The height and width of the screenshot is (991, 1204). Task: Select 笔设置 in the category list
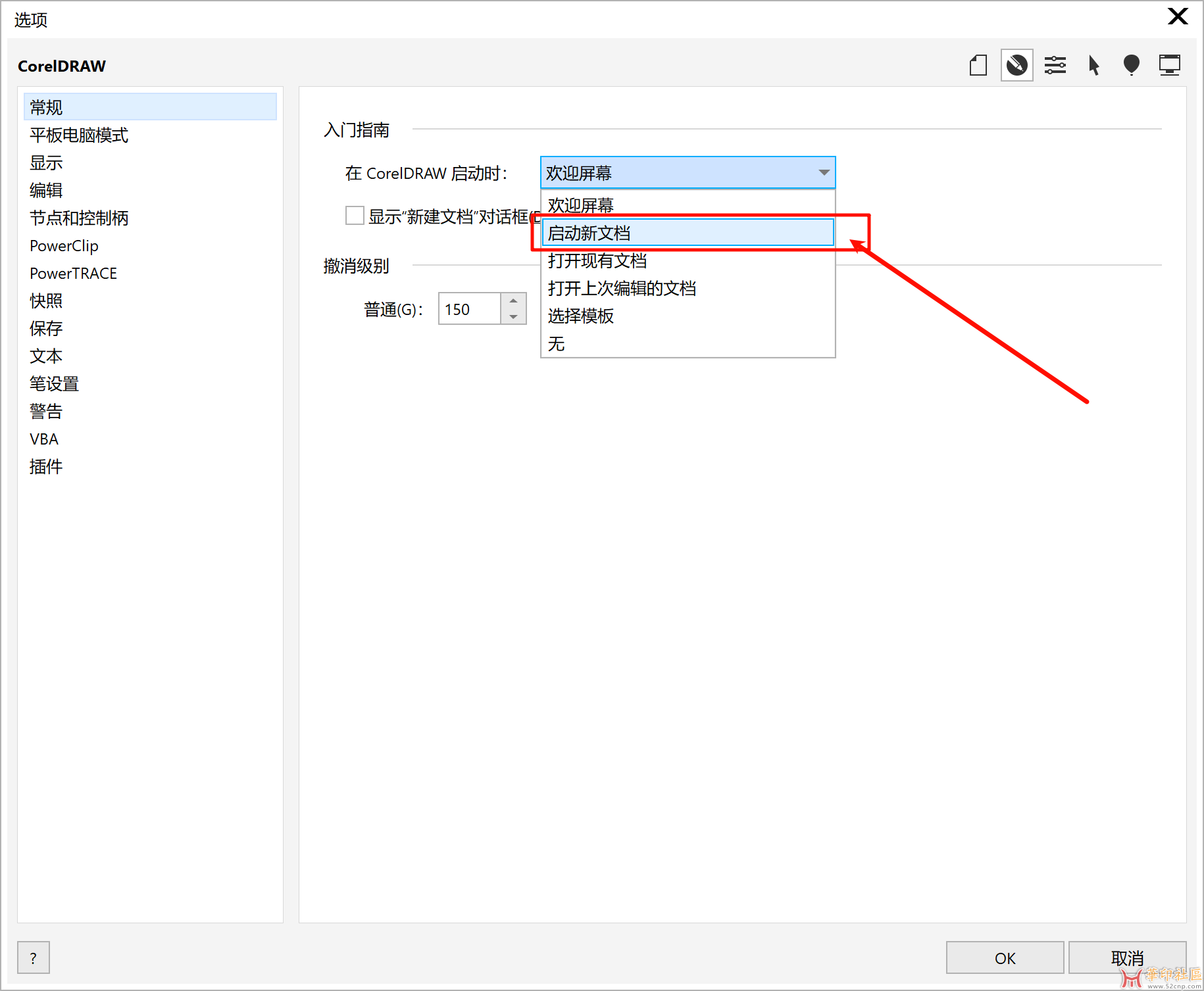150,383
